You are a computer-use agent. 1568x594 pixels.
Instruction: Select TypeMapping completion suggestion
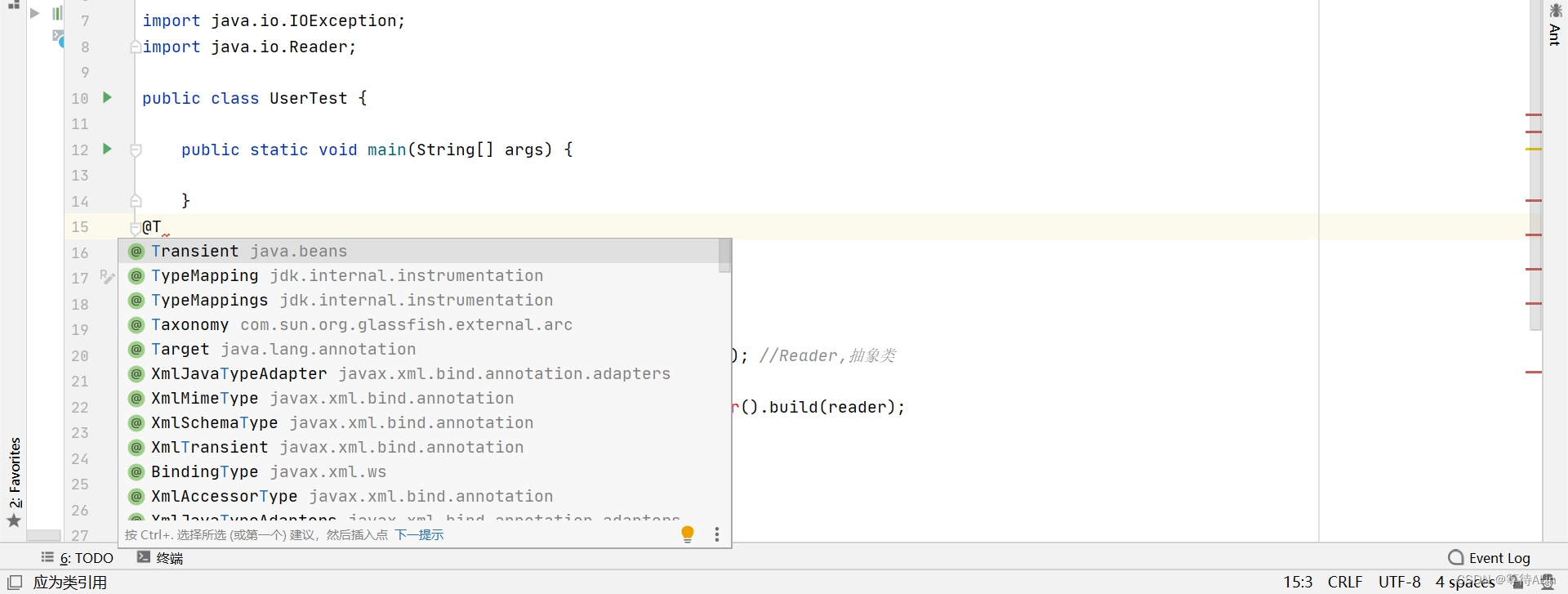pos(419,275)
